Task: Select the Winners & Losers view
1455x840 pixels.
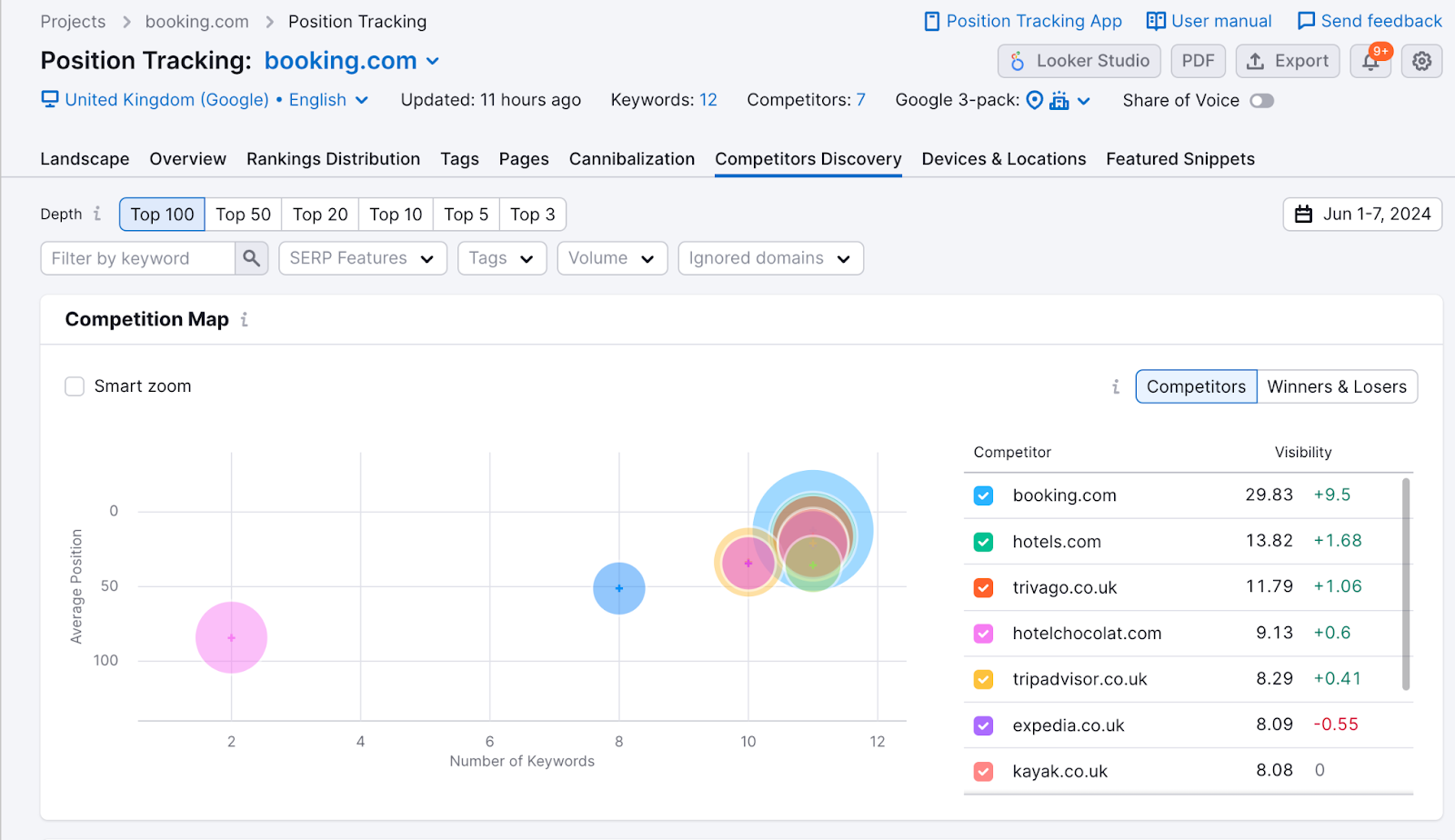Action: [1336, 386]
